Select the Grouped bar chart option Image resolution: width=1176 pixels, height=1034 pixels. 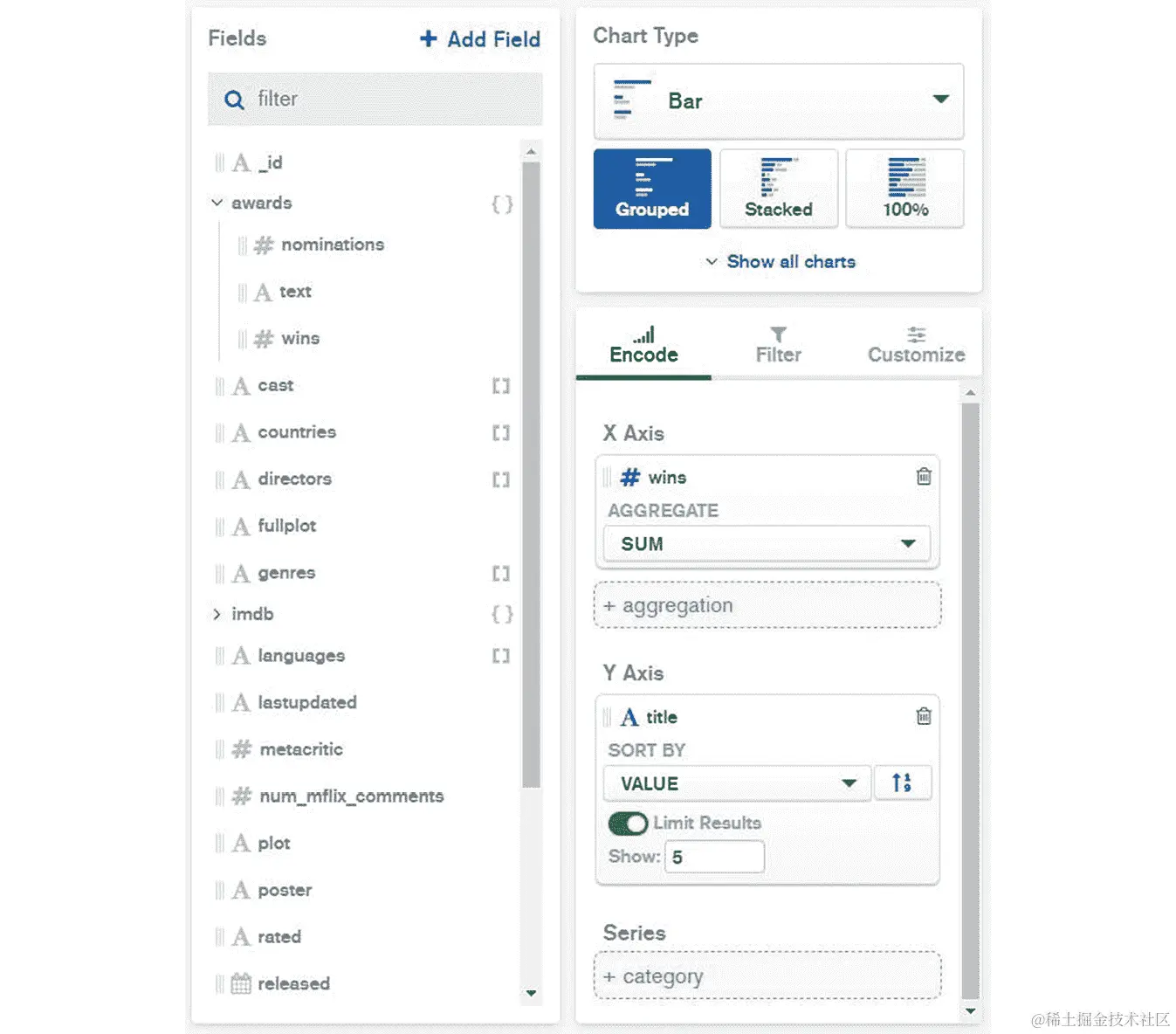coord(652,189)
